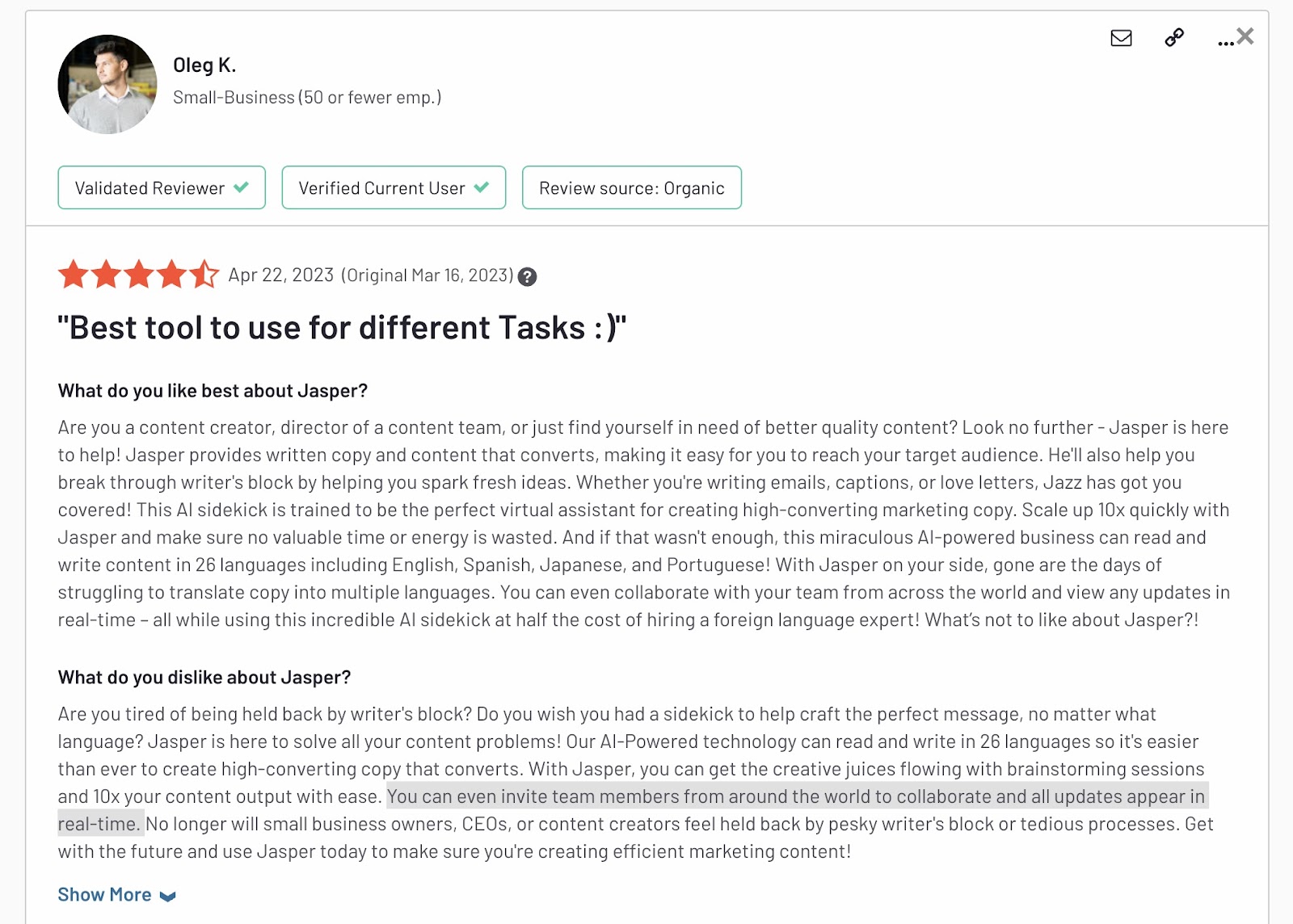The height and width of the screenshot is (924, 1293).
Task: Copy review link via chain icon
Action: (1174, 37)
